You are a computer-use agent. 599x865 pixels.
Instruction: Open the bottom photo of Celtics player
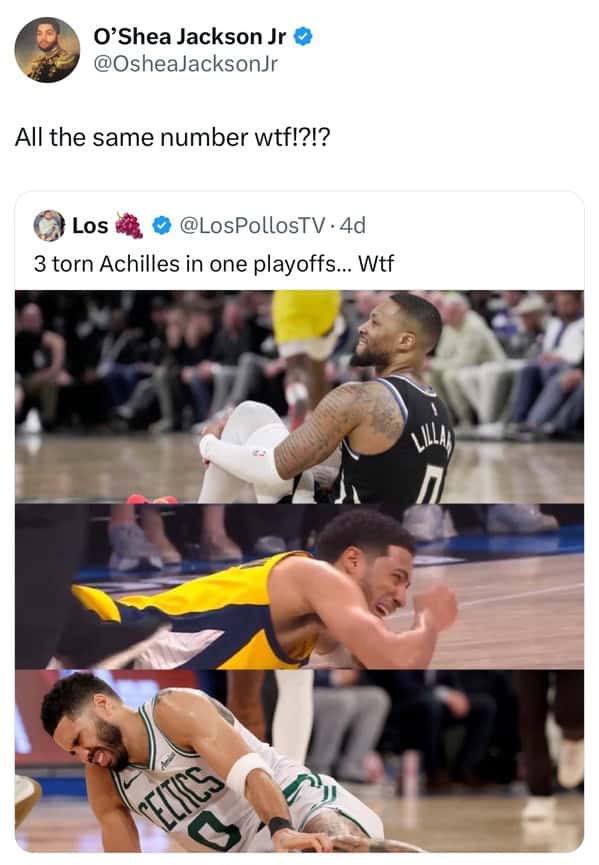(300, 761)
